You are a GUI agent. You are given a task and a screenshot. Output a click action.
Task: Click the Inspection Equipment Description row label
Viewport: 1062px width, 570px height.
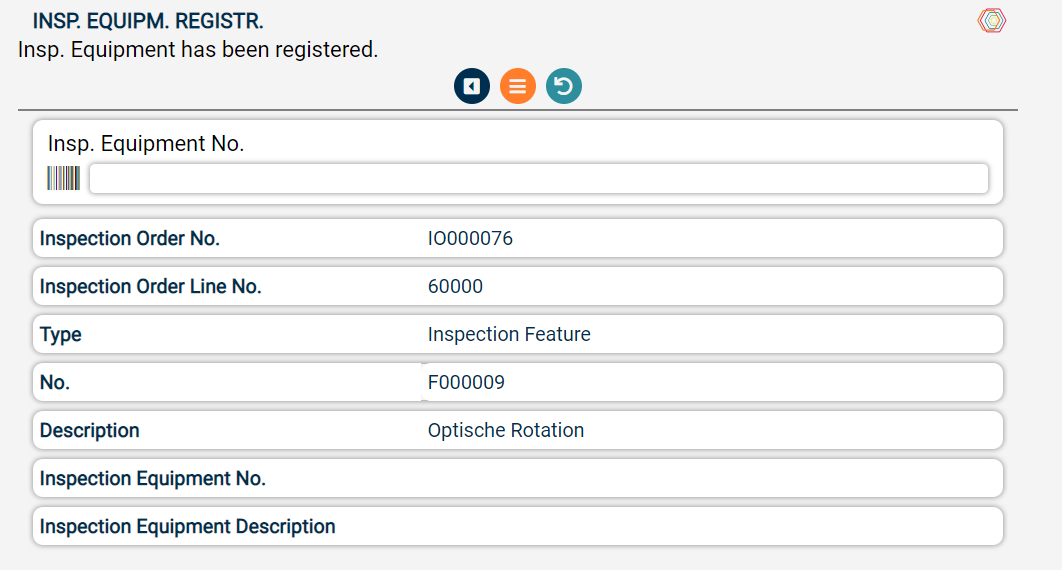tap(188, 527)
